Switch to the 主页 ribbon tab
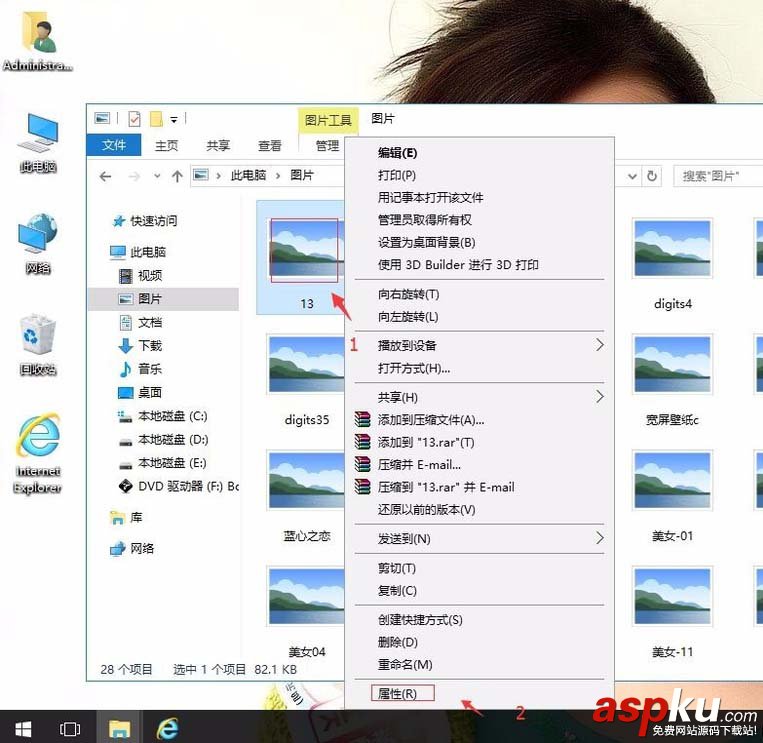This screenshot has width=763, height=743. tap(166, 145)
